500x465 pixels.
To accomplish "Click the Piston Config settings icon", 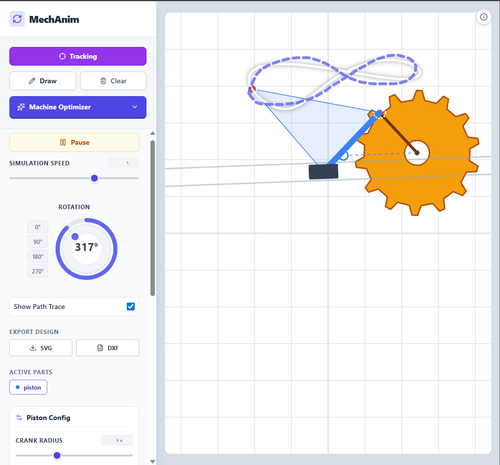I will (19, 418).
